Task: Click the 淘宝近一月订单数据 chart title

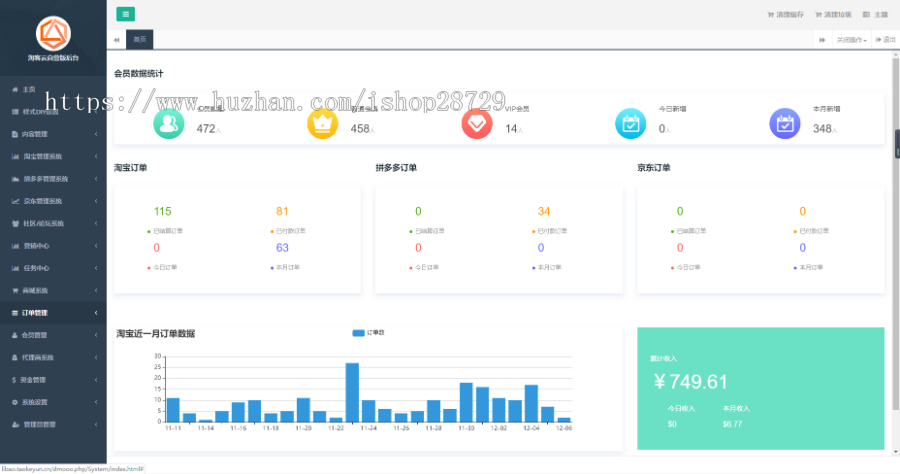Action: point(156,334)
